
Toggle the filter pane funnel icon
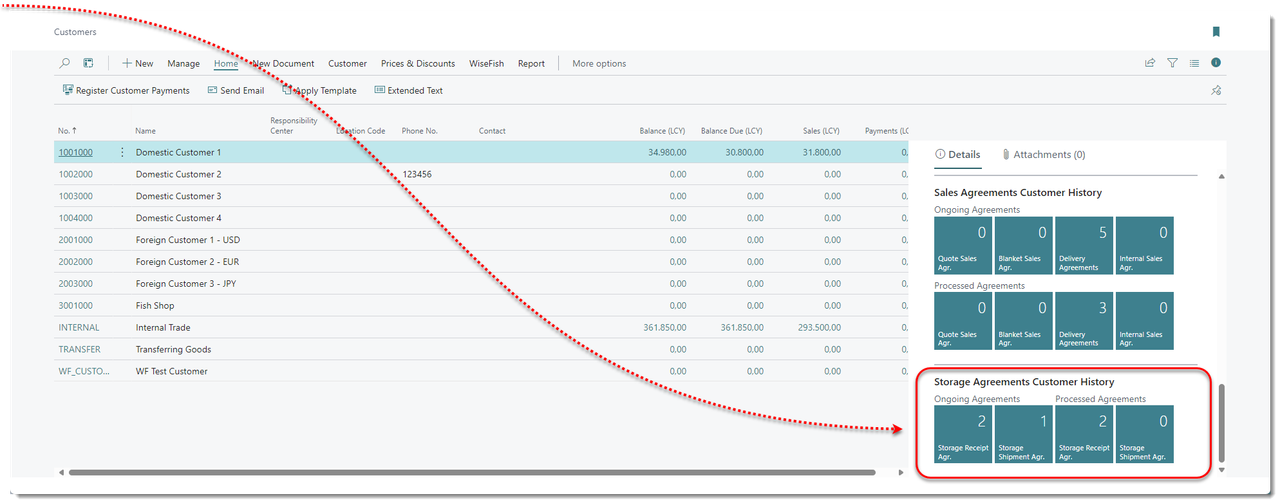[1172, 63]
